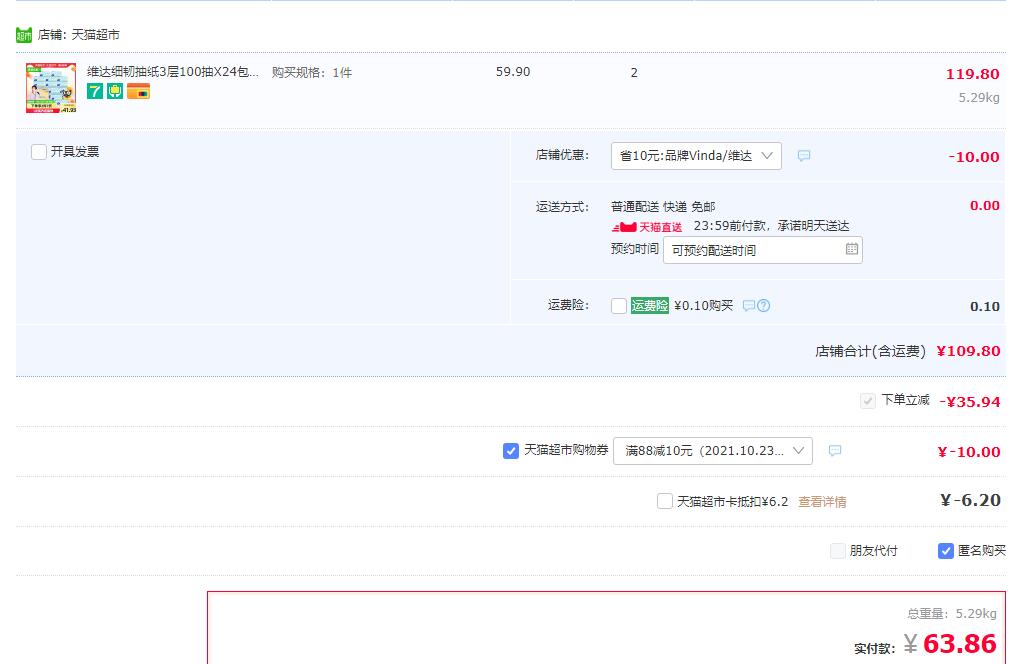Open the 店铺优惠 Vinda discount dropdown
The width and height of the screenshot is (1009, 664).
point(696,156)
